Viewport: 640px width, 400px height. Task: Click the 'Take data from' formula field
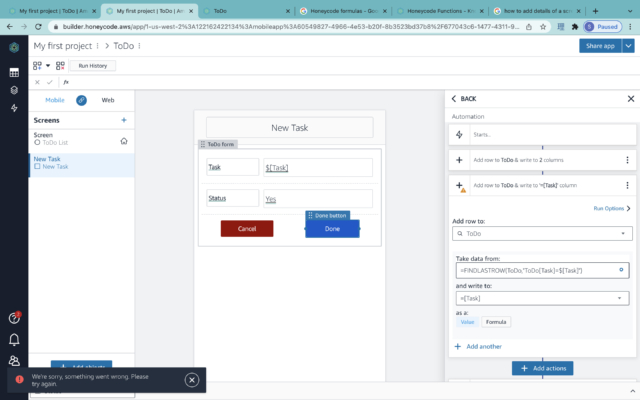click(x=542, y=270)
